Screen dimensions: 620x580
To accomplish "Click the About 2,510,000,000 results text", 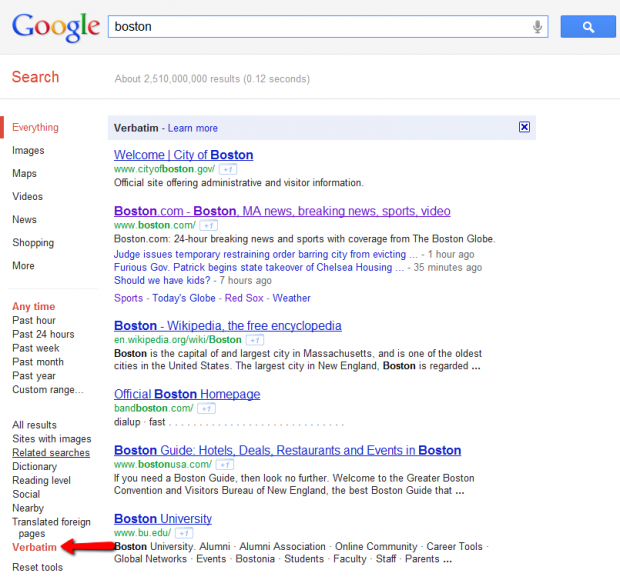I will pos(212,79).
